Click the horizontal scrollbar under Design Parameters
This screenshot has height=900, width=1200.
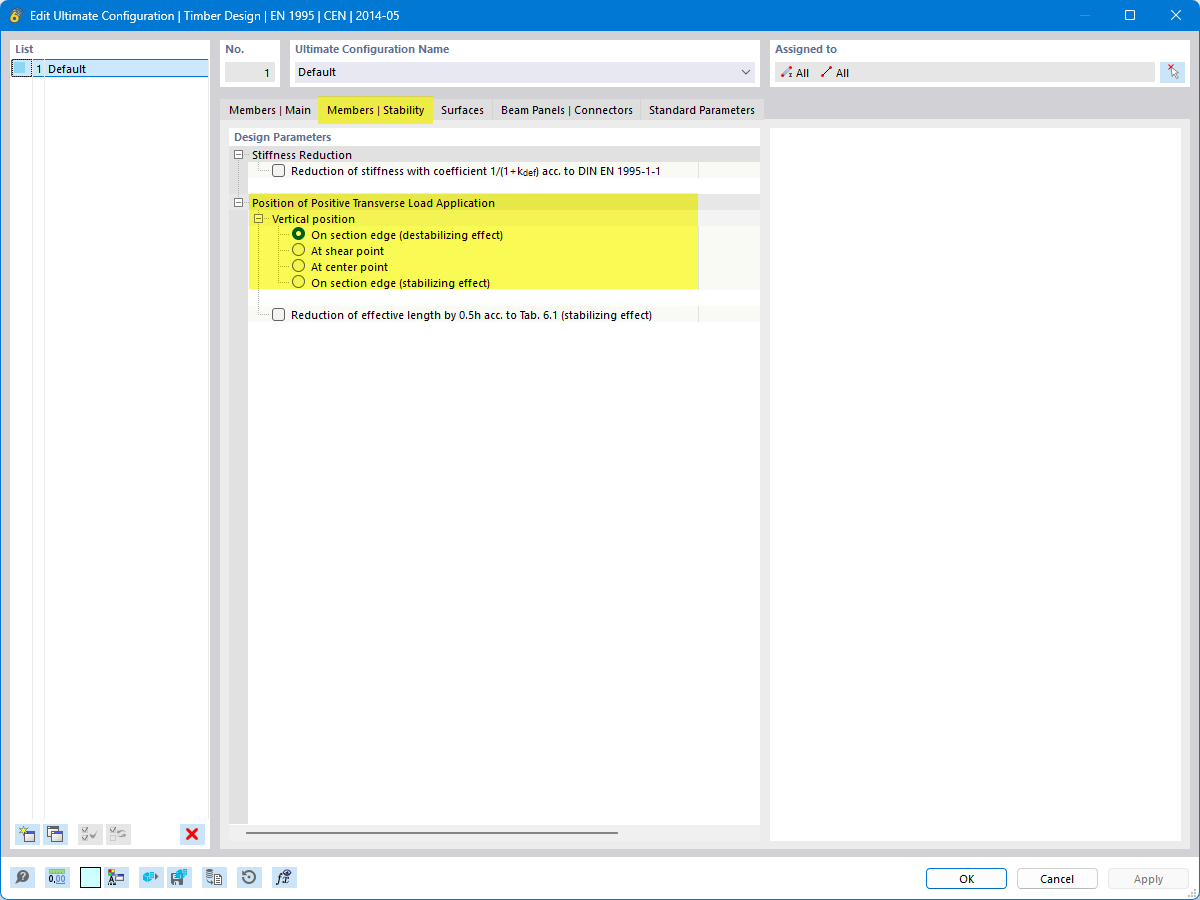432,832
